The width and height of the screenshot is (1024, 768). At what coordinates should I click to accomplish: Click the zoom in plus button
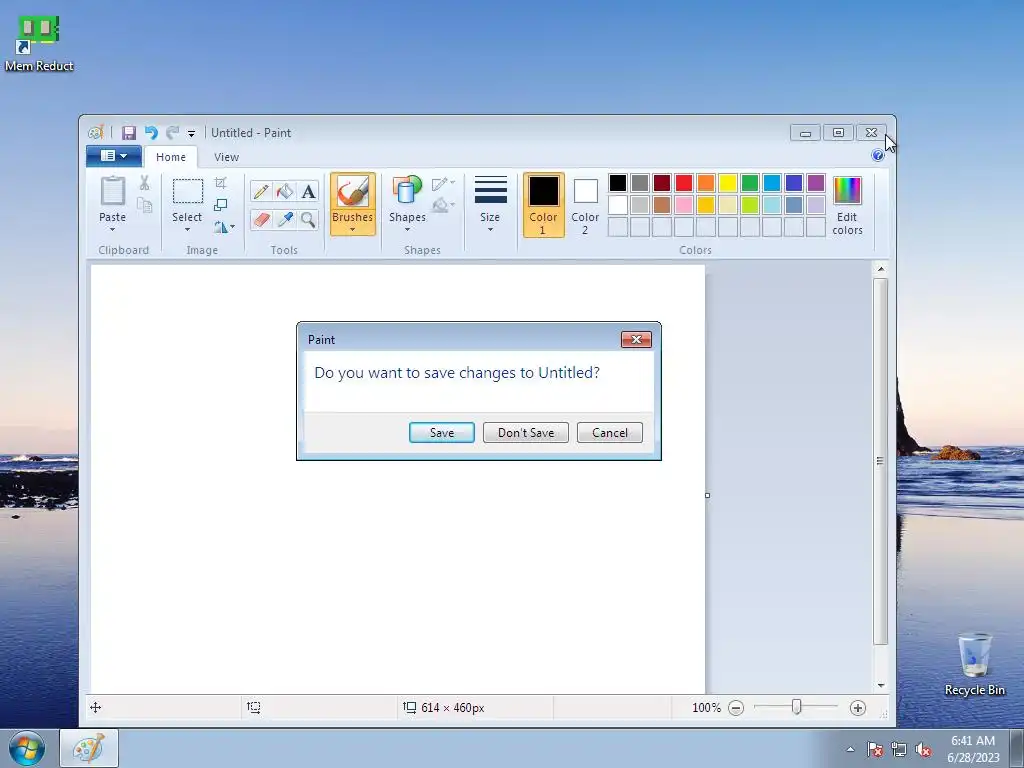858,708
